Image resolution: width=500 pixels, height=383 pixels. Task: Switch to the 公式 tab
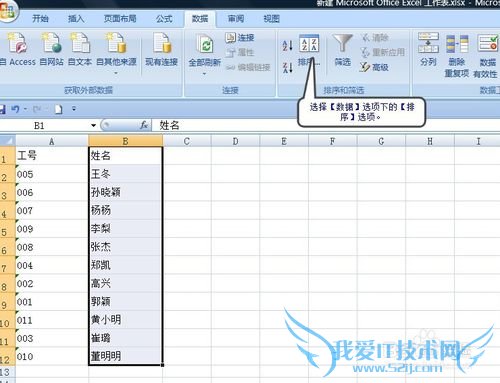(x=164, y=19)
